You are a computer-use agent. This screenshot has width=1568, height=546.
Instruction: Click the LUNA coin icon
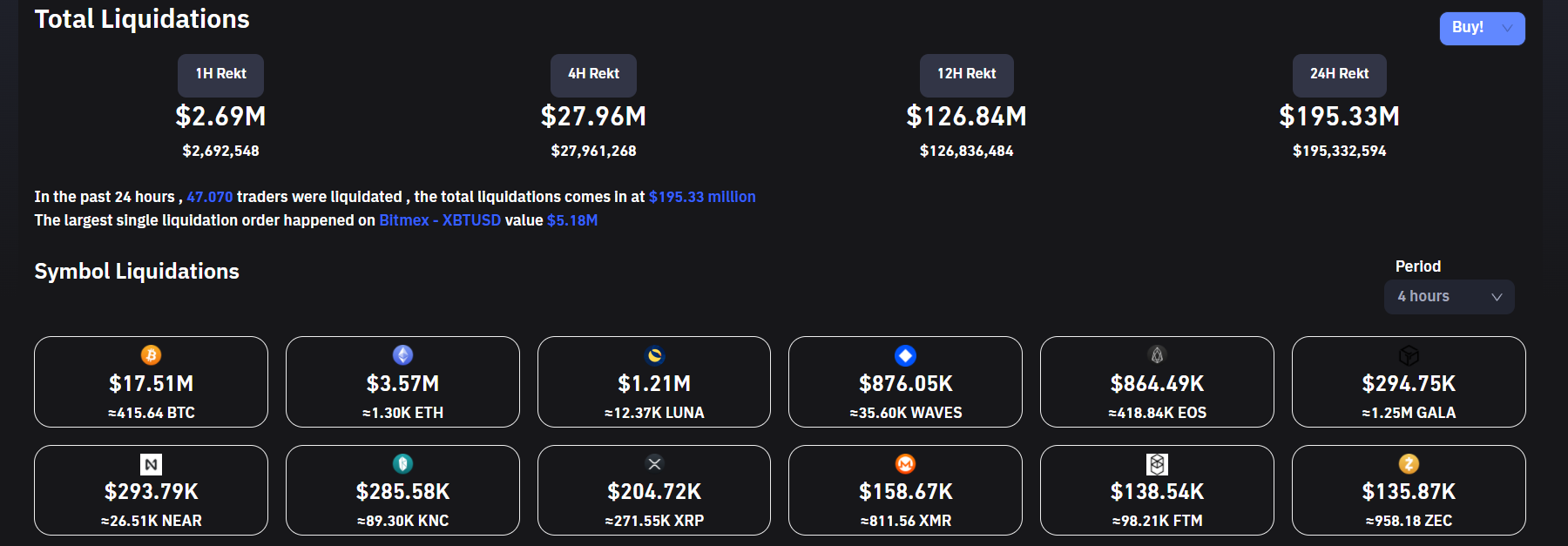pyautogui.click(x=654, y=355)
